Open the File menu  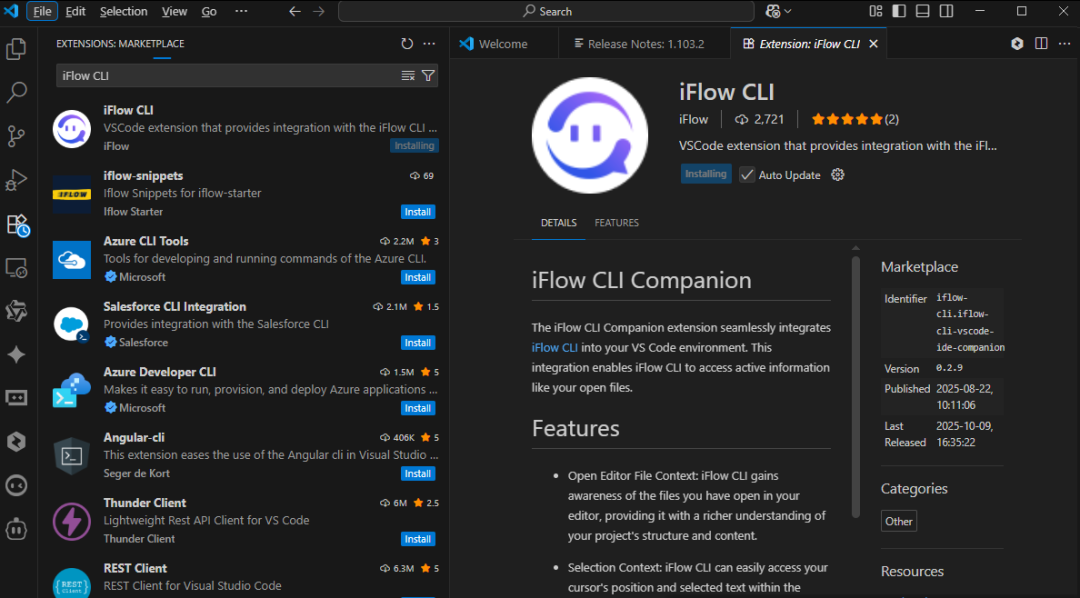(42, 12)
